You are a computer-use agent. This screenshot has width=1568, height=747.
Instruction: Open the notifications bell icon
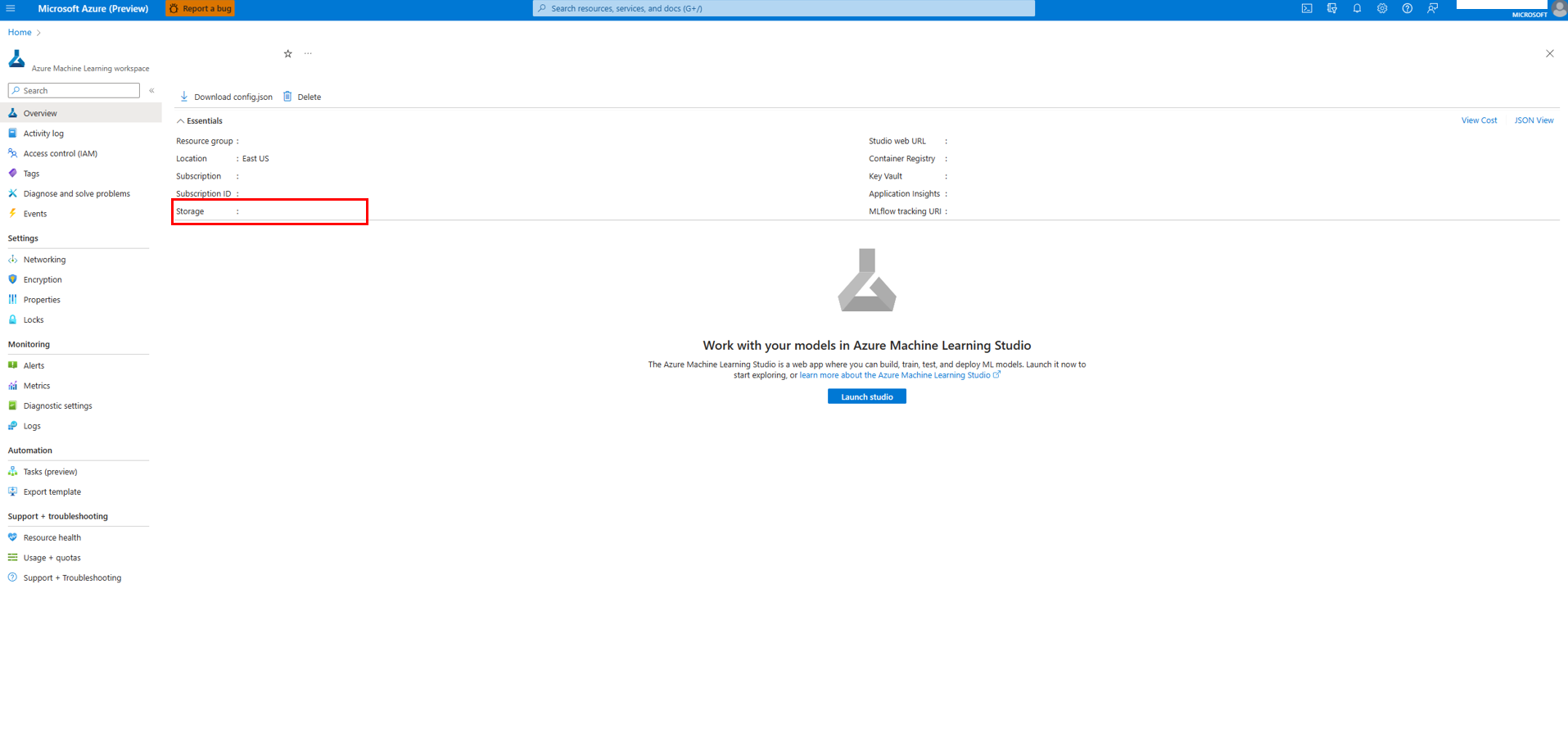coord(1357,8)
